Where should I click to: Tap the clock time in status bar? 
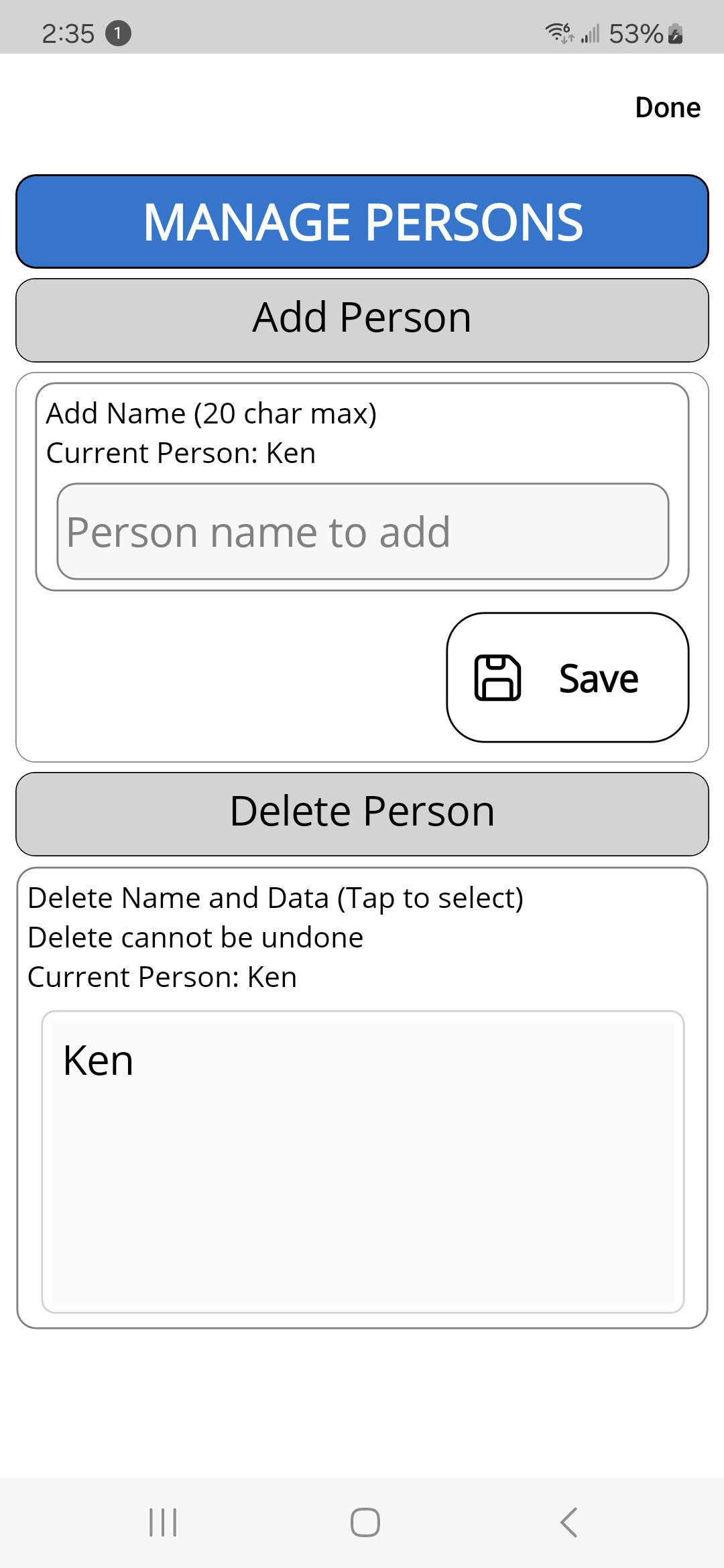point(68,34)
